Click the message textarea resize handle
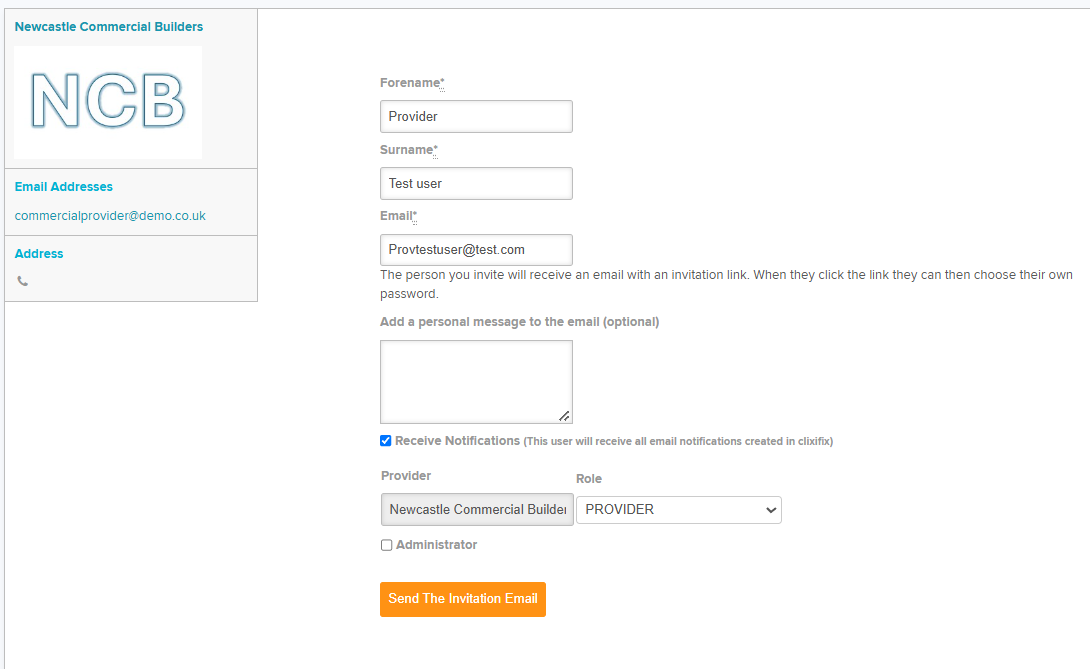This screenshot has height=669, width=1090. point(564,416)
